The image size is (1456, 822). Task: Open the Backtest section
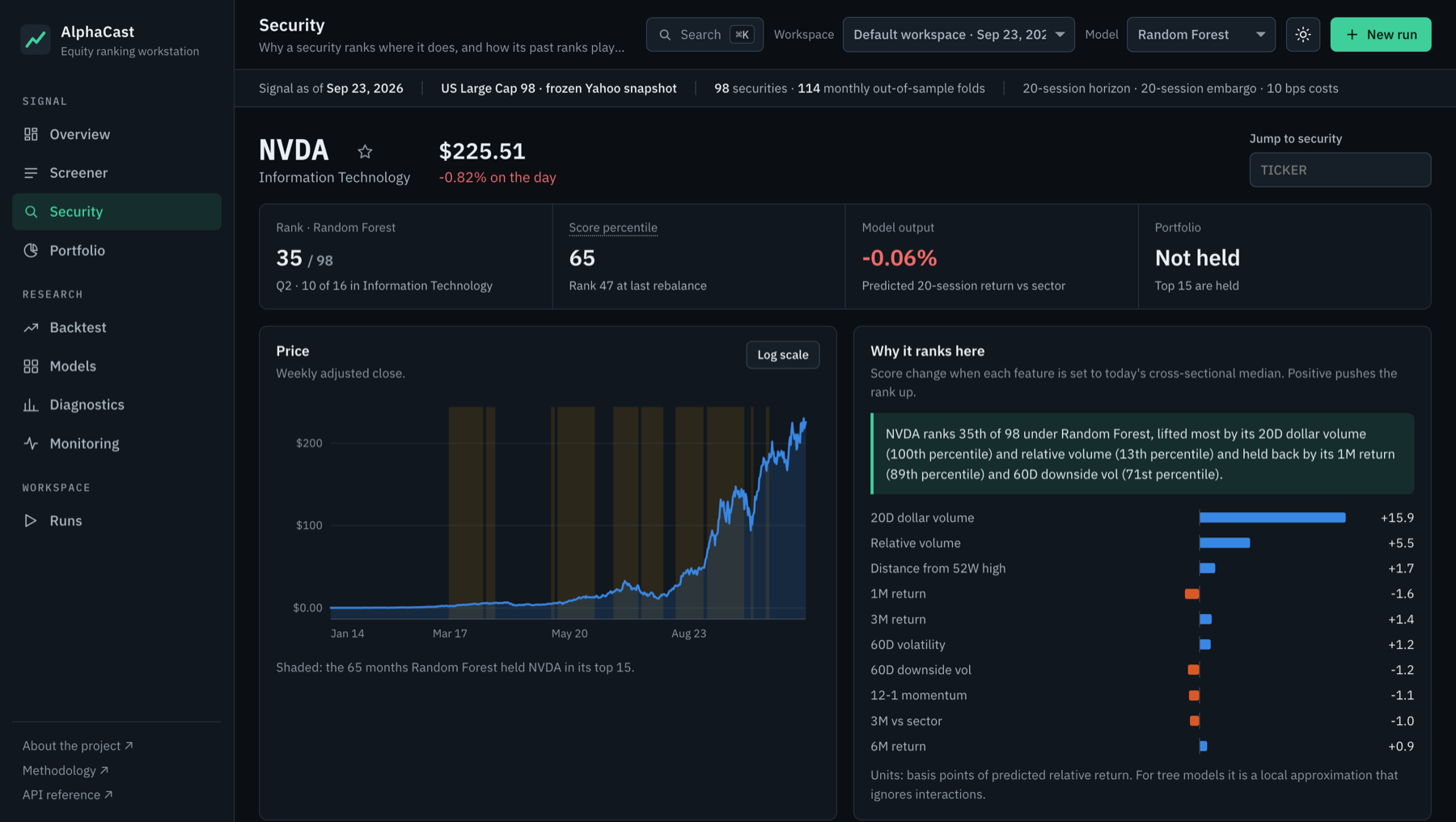[116, 328]
